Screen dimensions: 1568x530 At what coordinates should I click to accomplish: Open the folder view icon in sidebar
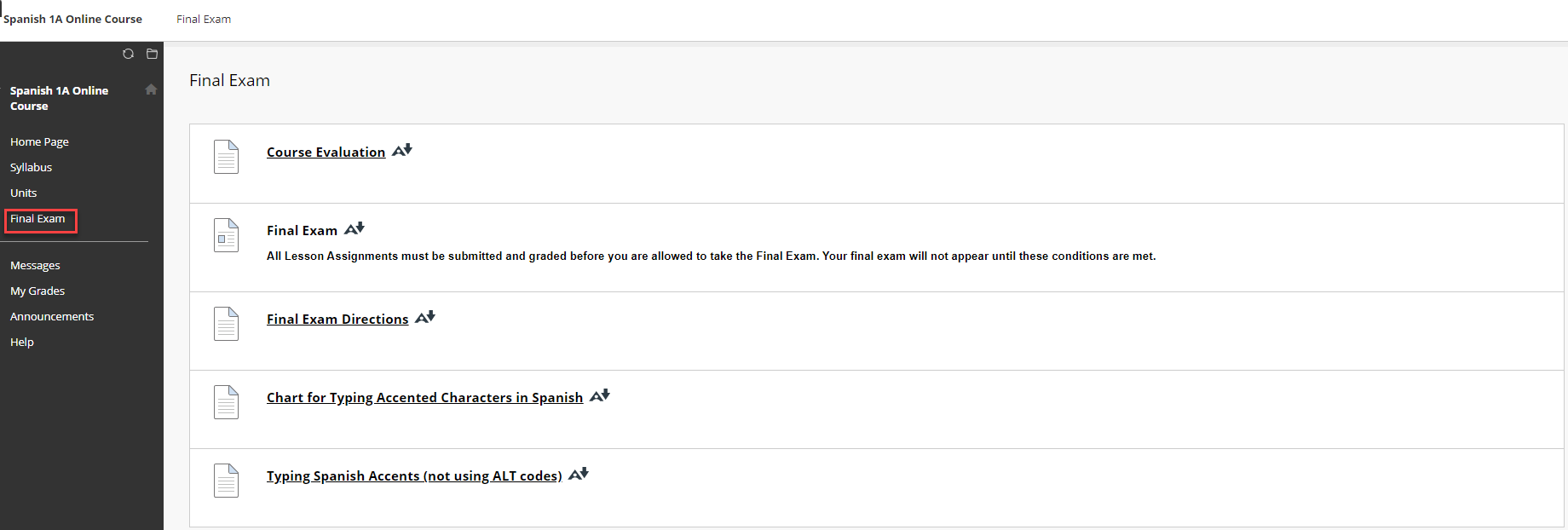152,54
